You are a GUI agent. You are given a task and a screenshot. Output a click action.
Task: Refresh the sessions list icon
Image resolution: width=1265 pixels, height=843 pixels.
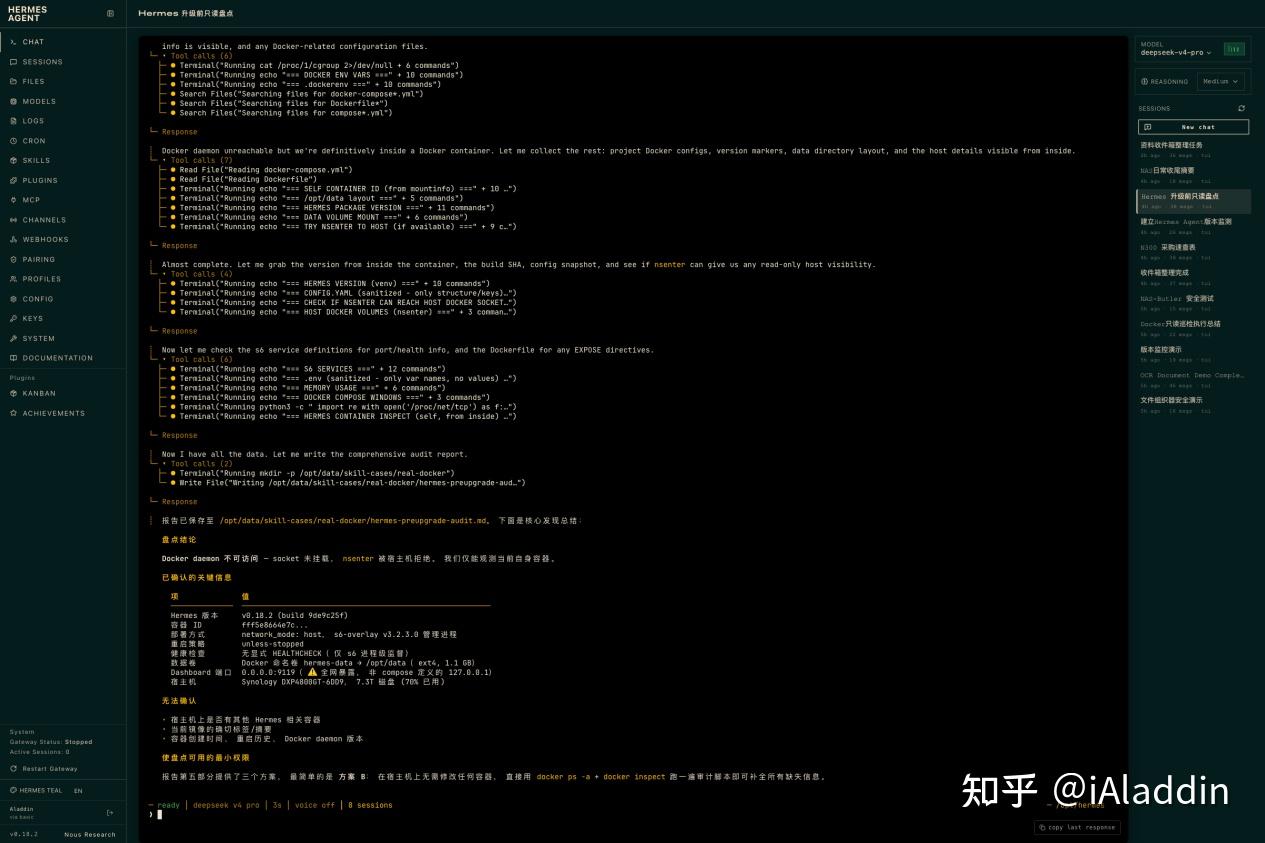1242,108
